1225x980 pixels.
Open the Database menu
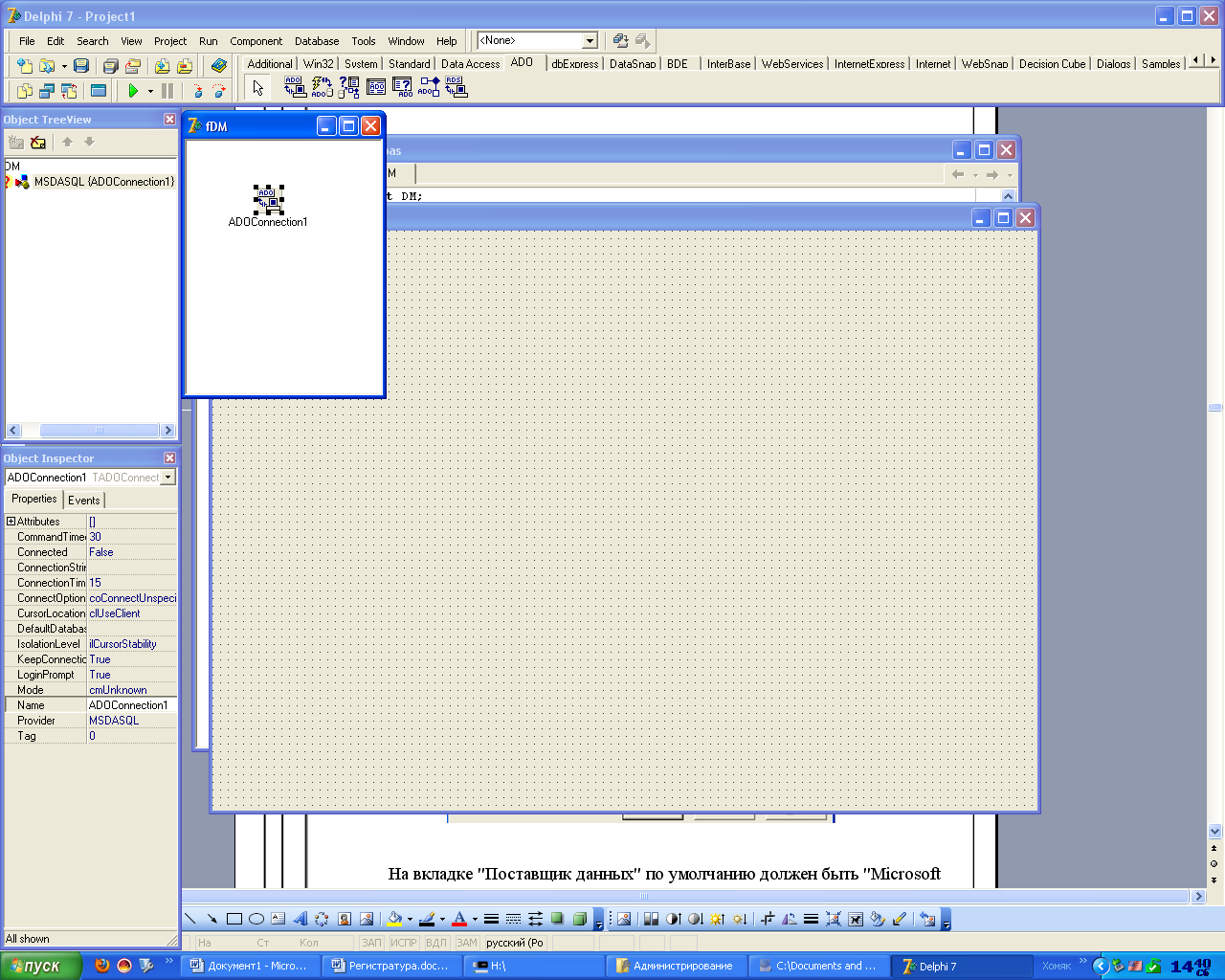[x=317, y=41]
